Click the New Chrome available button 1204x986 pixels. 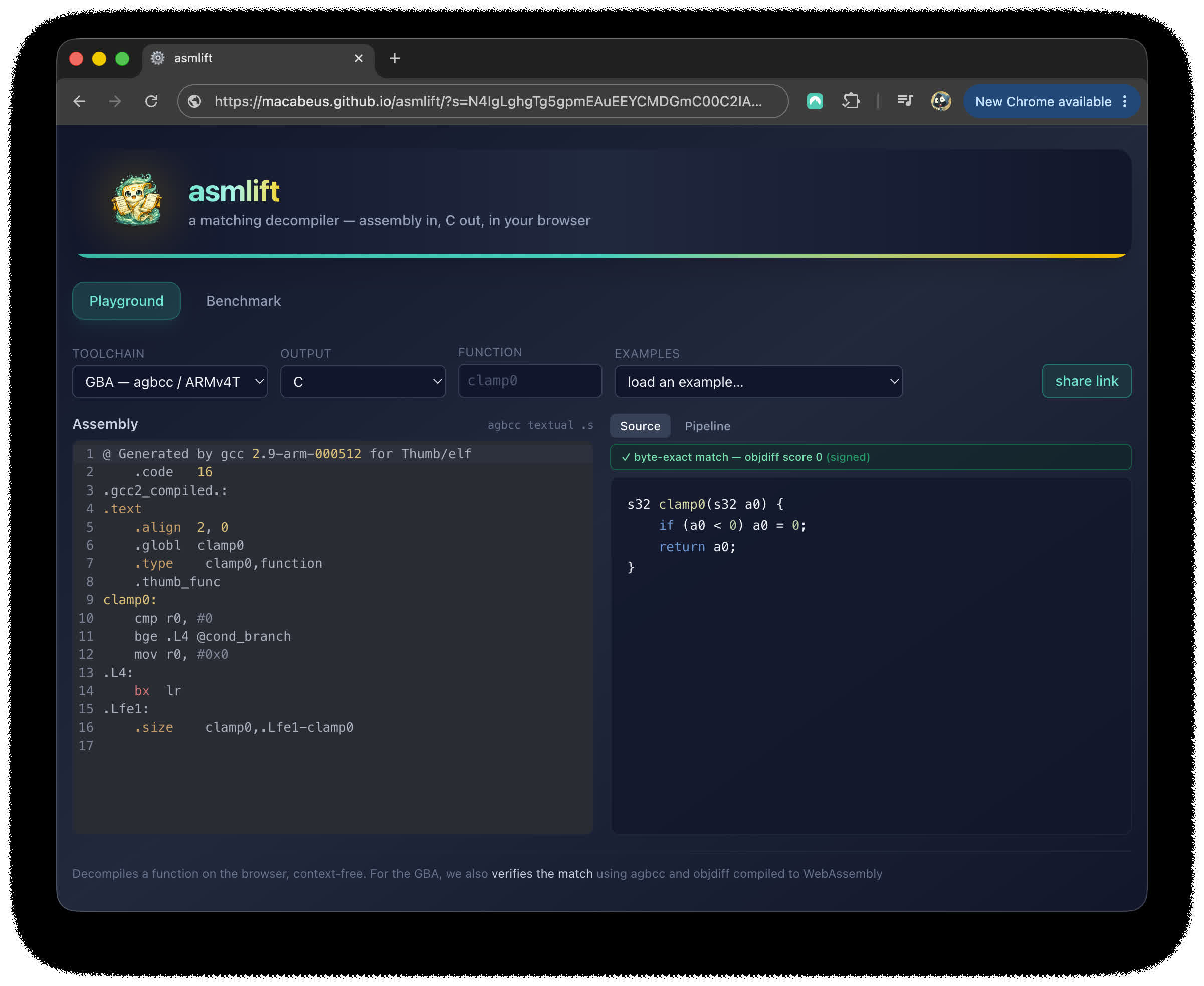click(1044, 101)
